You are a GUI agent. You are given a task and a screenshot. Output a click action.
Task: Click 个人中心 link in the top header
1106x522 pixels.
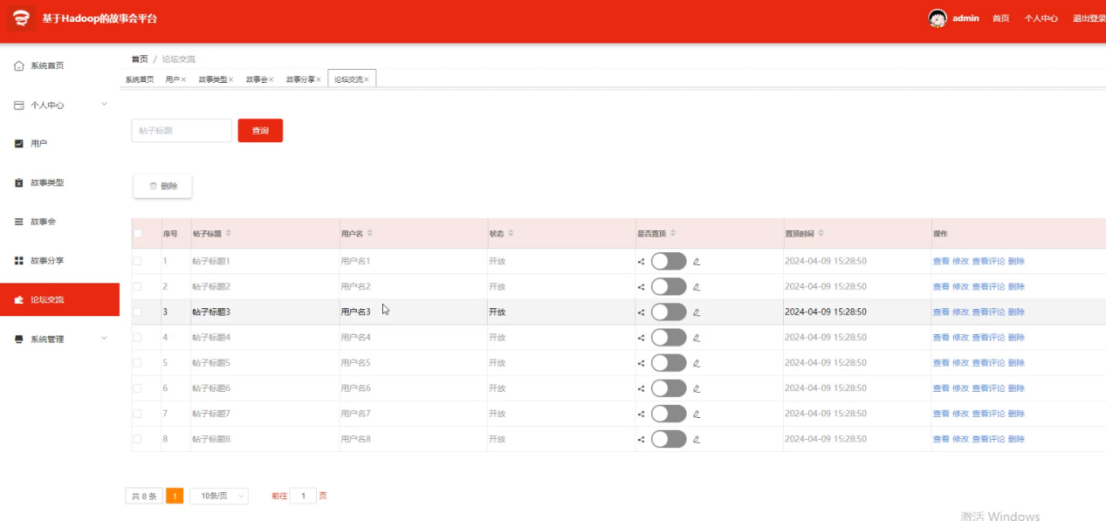(x=1041, y=19)
